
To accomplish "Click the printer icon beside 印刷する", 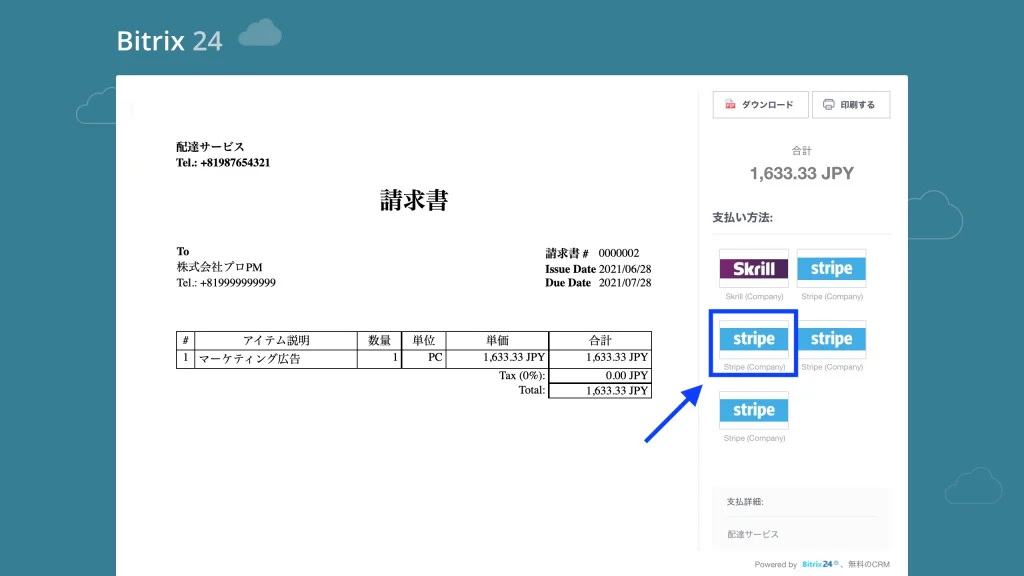I will coord(828,104).
